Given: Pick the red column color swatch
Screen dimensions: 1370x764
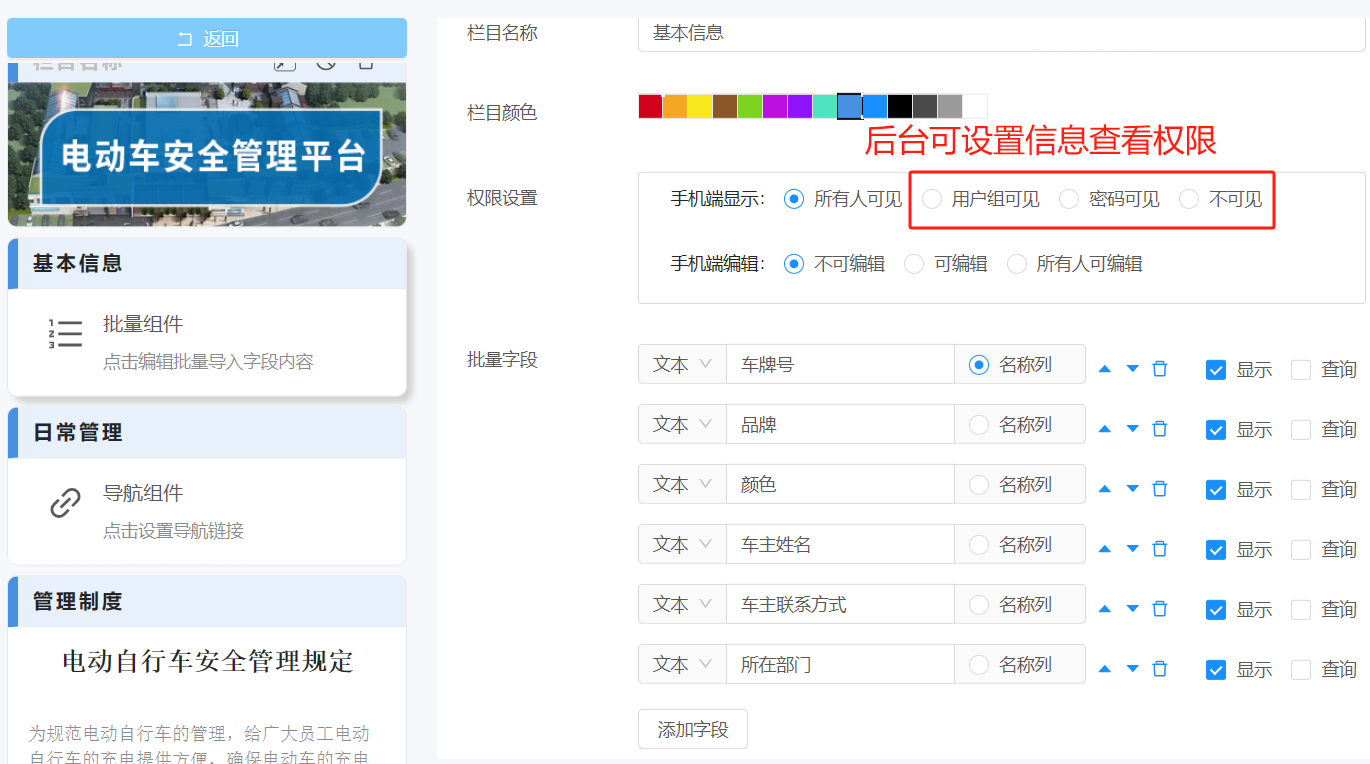Looking at the screenshot, I should click(x=649, y=106).
